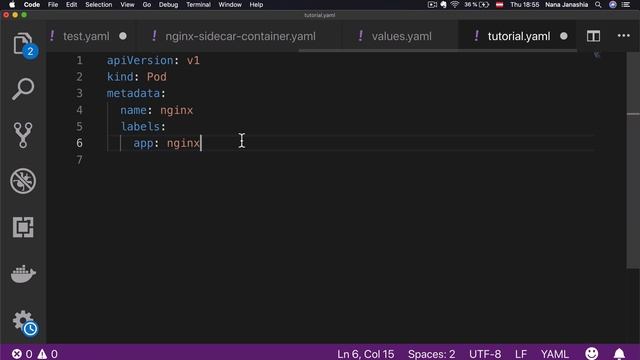This screenshot has width=640, height=360.
Task: Click the app key on line 6
Action: [x=143, y=143]
